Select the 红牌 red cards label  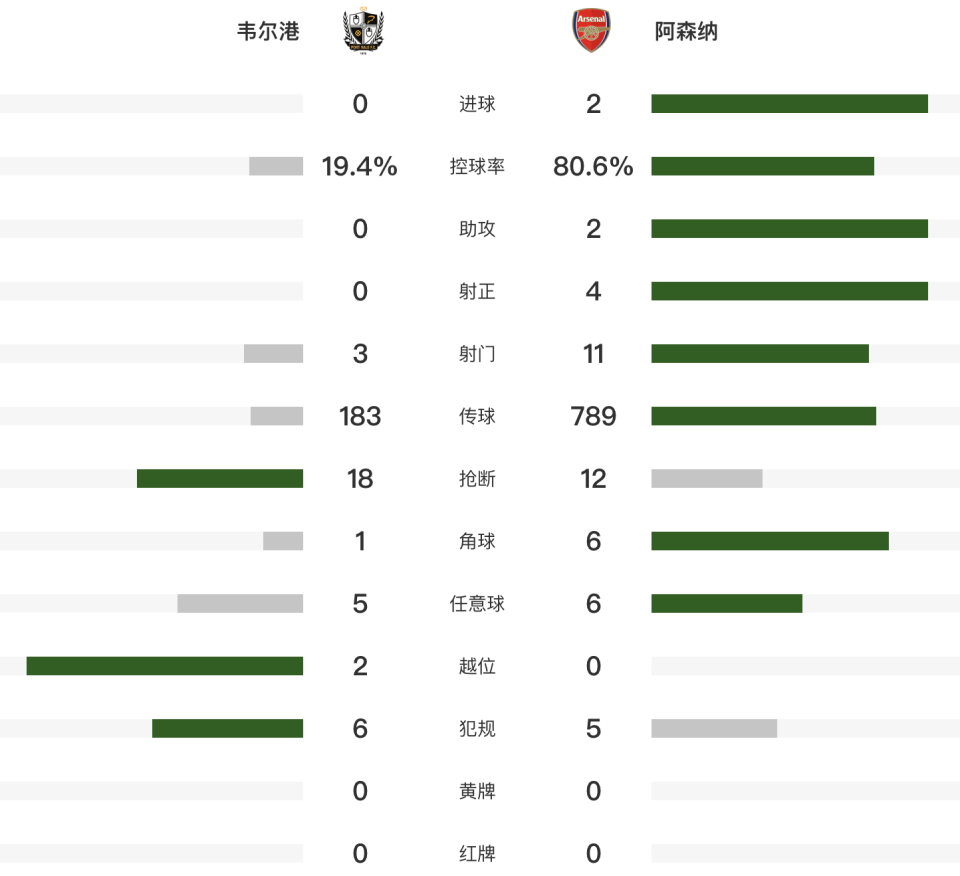tap(477, 854)
